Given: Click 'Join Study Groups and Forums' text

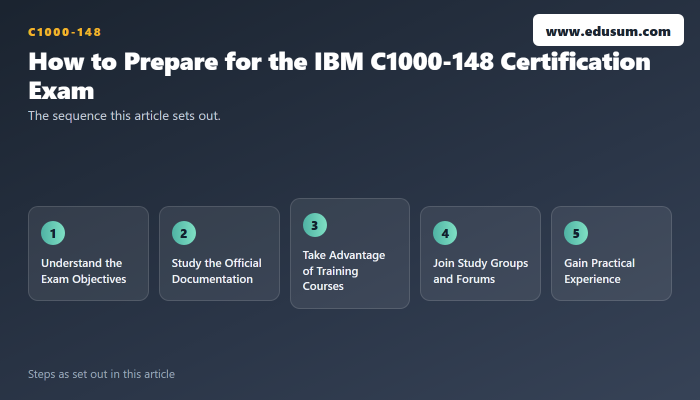Looking at the screenshot, I should pyautogui.click(x=480, y=271).
